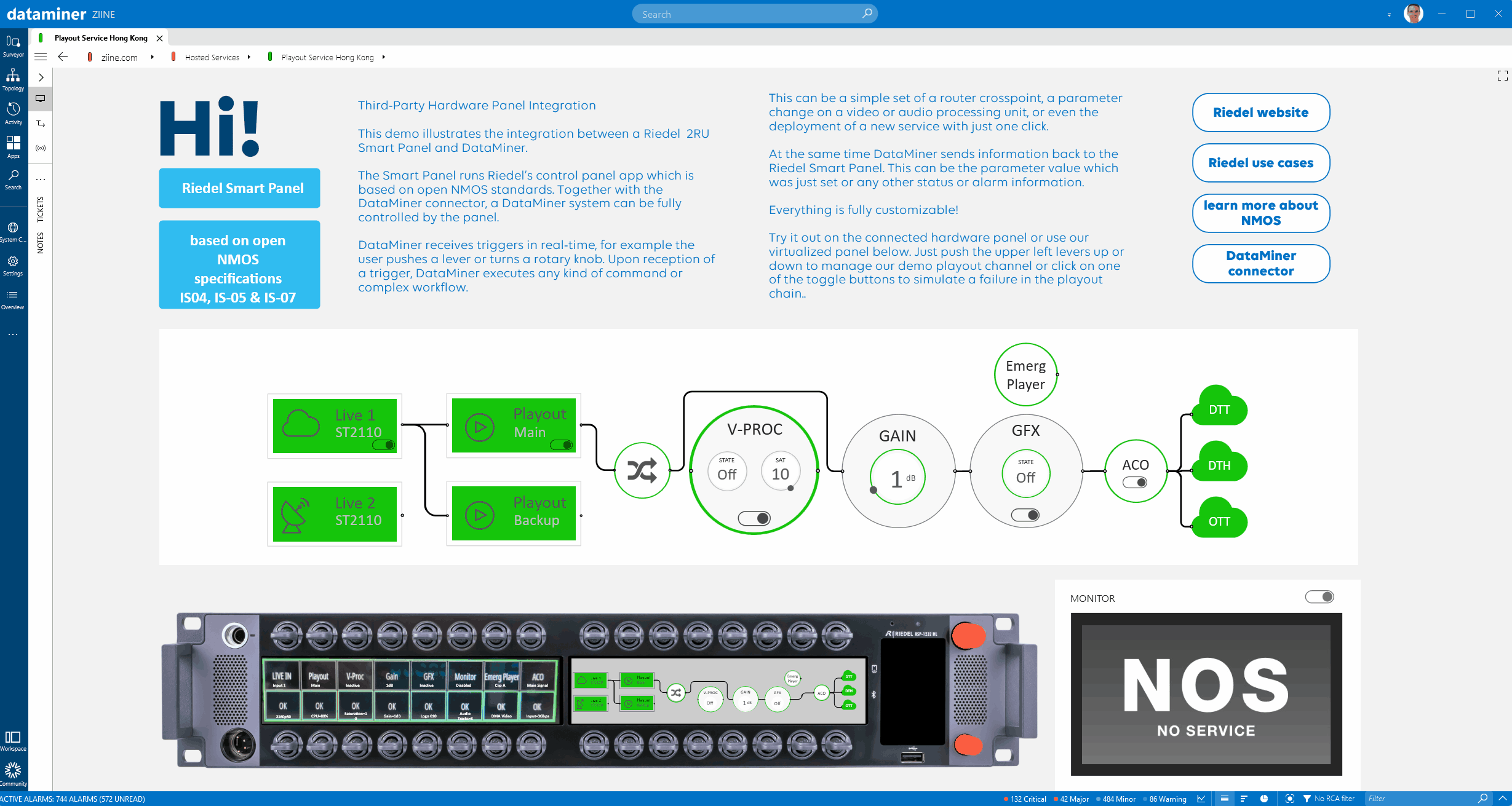The image size is (1512, 806).
Task: Expand Playout Service Hong Kong breadcrumb arrow
Action: click(x=383, y=57)
